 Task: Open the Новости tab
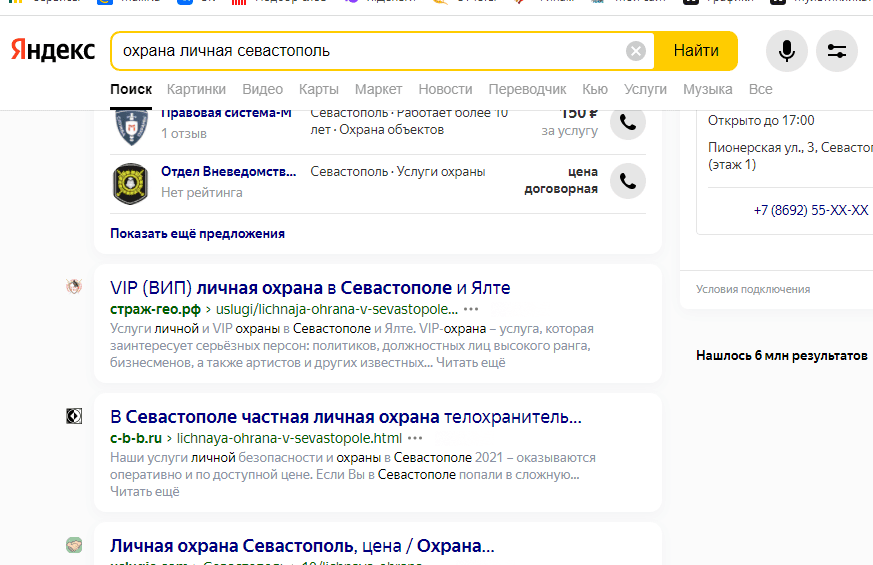pyautogui.click(x=445, y=89)
